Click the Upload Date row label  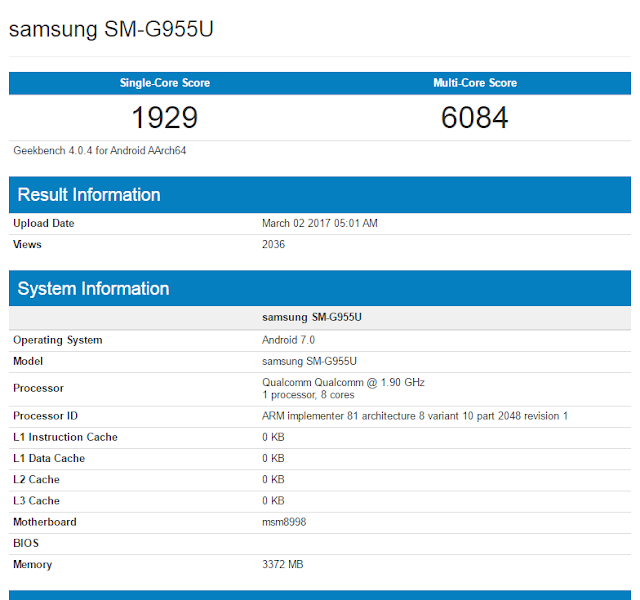(x=44, y=223)
